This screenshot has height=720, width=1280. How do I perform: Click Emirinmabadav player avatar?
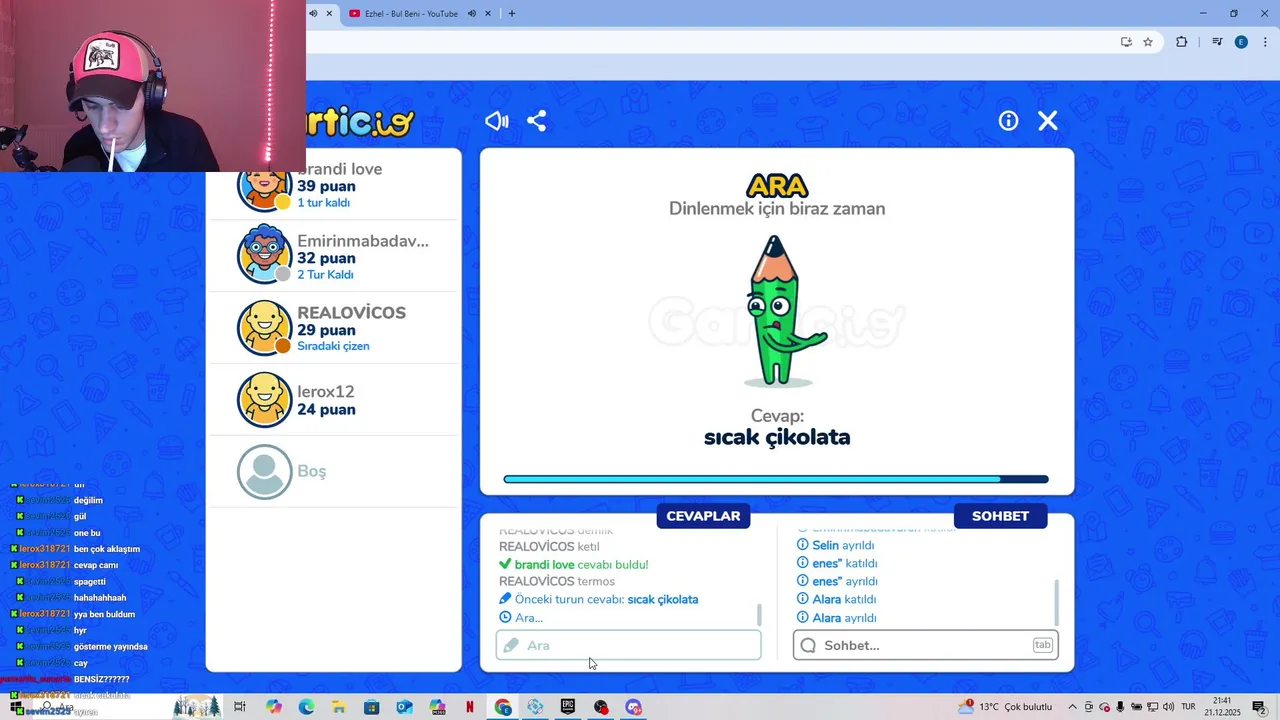pos(264,255)
